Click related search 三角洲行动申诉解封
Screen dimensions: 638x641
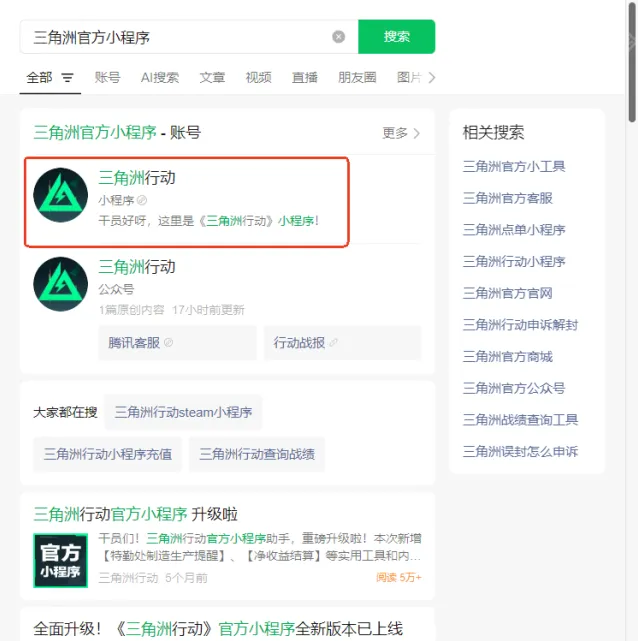pyautogui.click(x=520, y=325)
